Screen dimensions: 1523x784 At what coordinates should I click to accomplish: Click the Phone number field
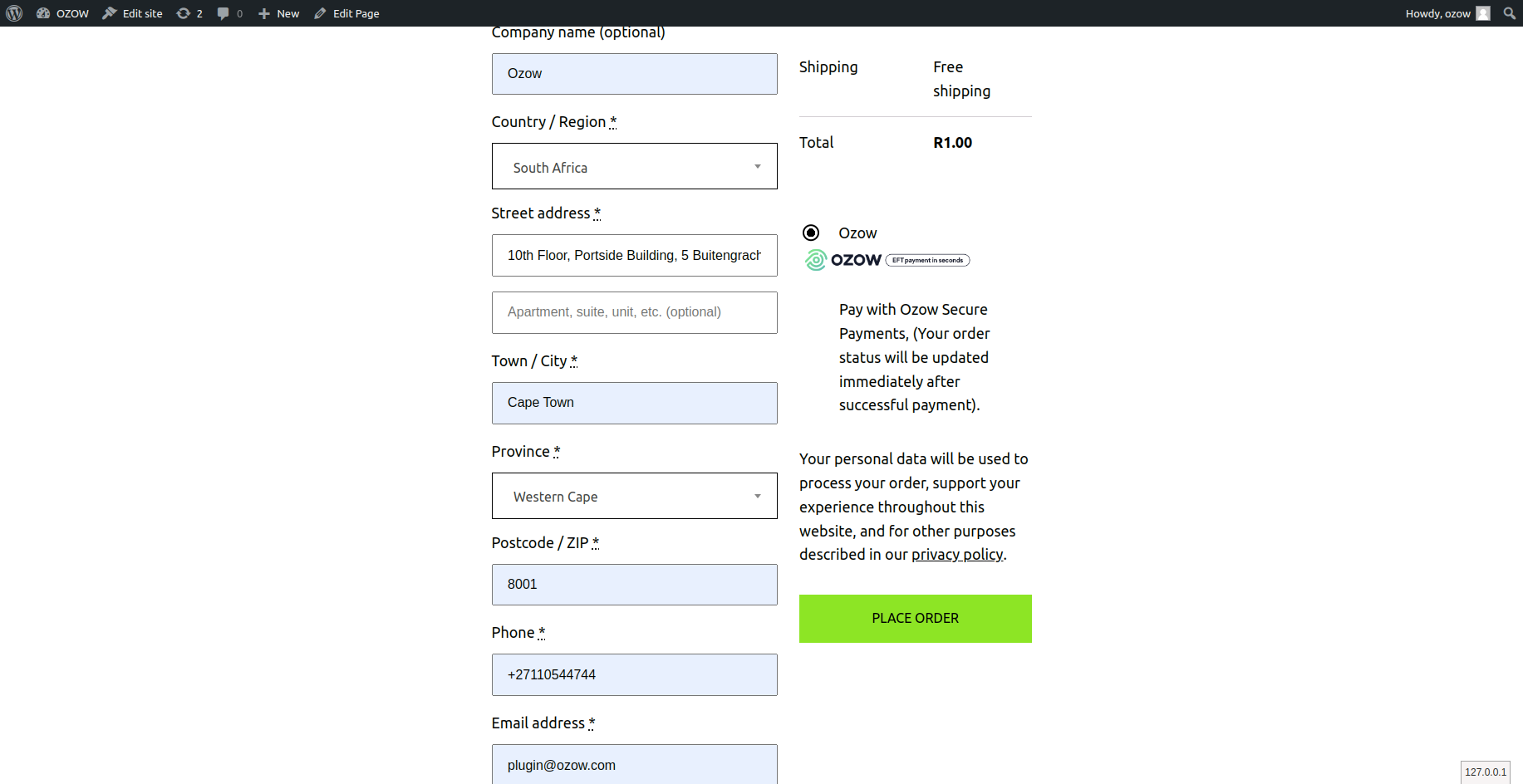(x=634, y=675)
